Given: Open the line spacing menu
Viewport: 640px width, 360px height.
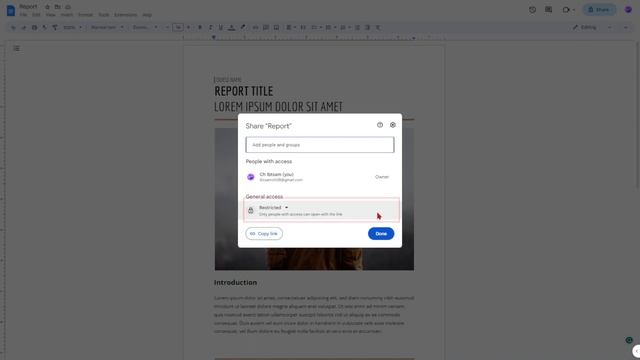Looking at the screenshot, I should (x=303, y=27).
